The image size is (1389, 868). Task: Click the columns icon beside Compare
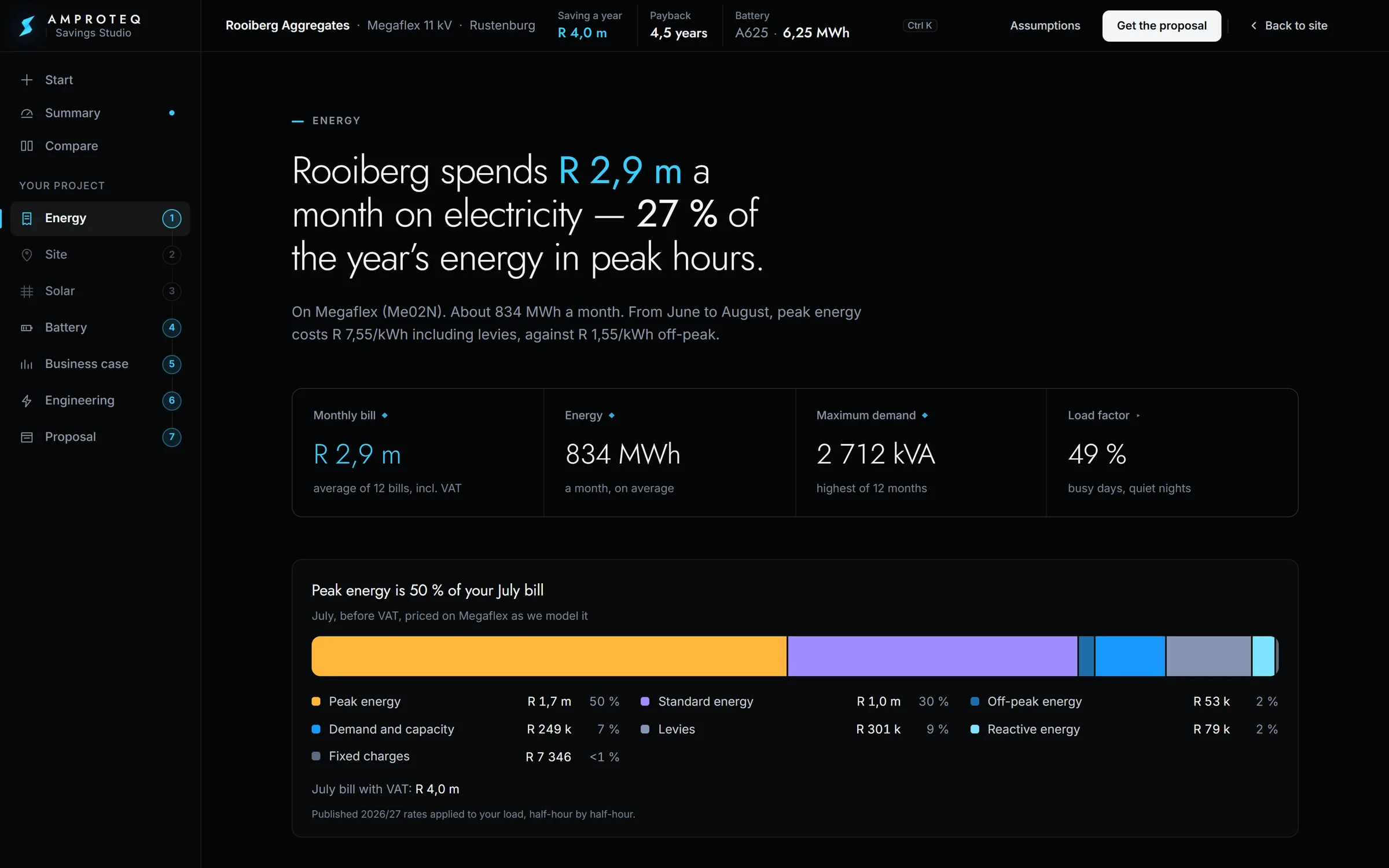27,146
